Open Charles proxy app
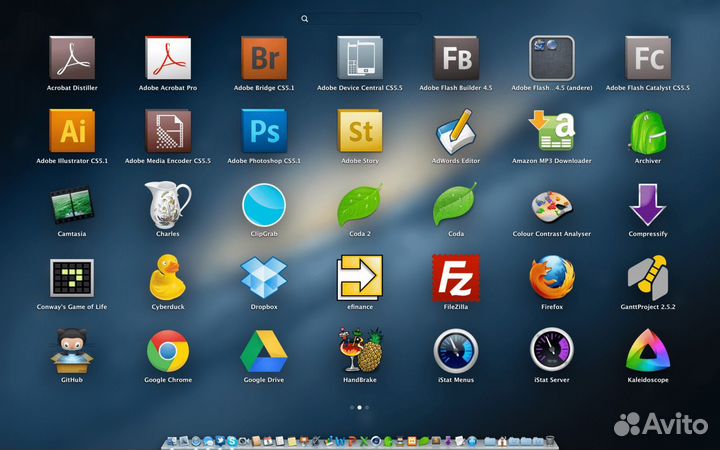The height and width of the screenshot is (450, 720). click(168, 204)
